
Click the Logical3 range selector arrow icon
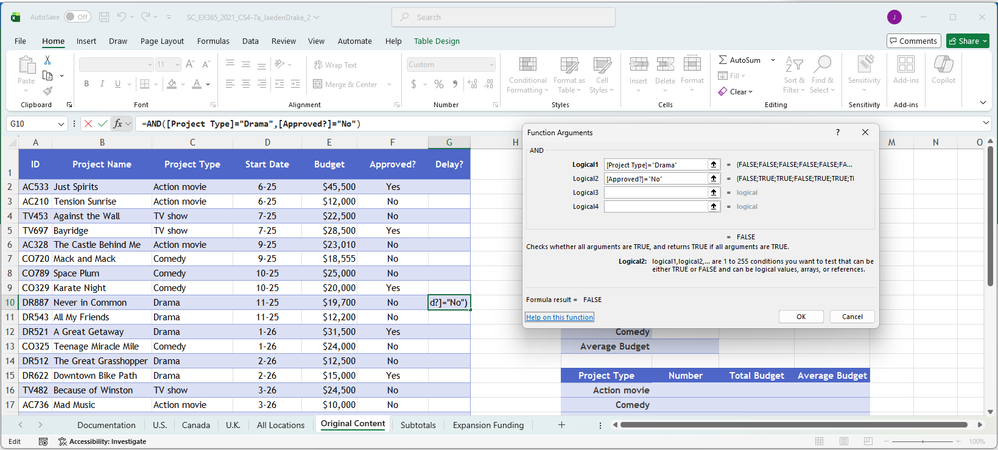pos(714,192)
